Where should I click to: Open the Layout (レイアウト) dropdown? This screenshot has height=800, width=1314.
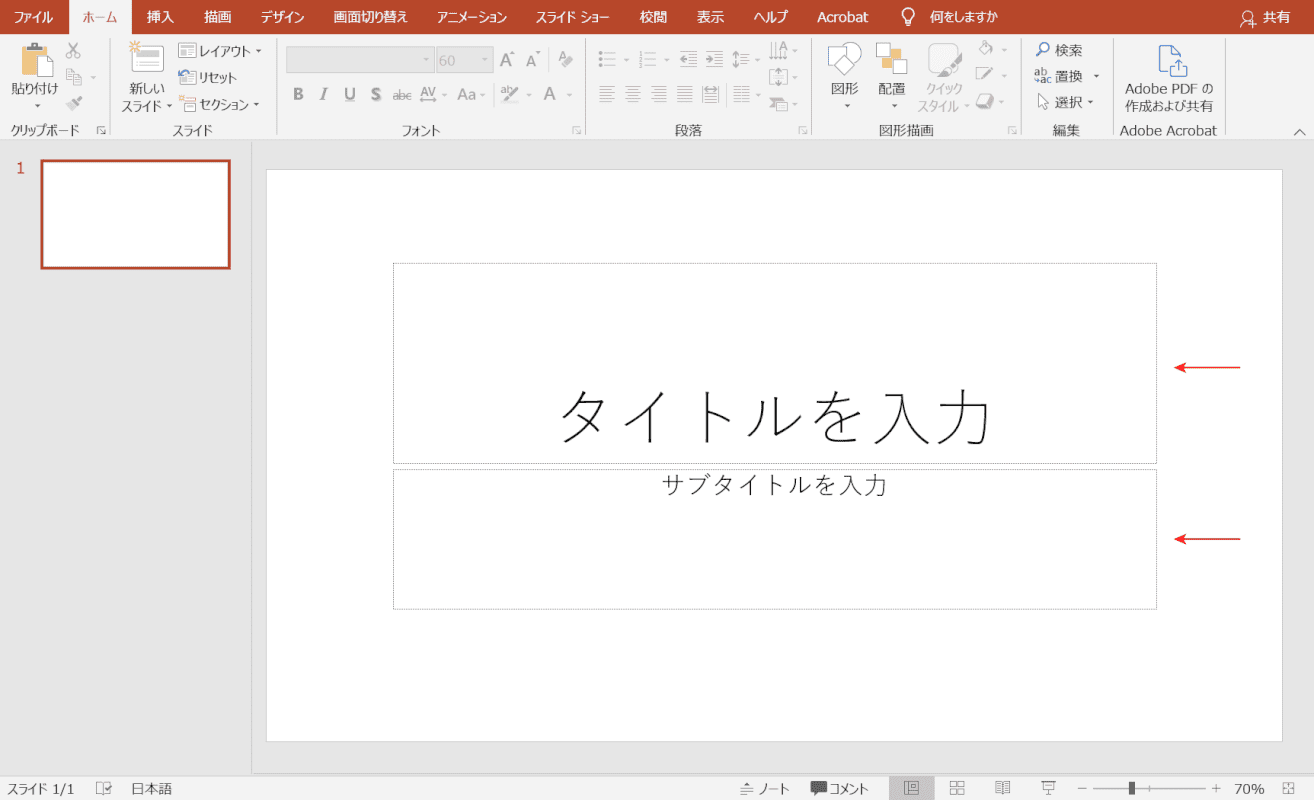[220, 51]
